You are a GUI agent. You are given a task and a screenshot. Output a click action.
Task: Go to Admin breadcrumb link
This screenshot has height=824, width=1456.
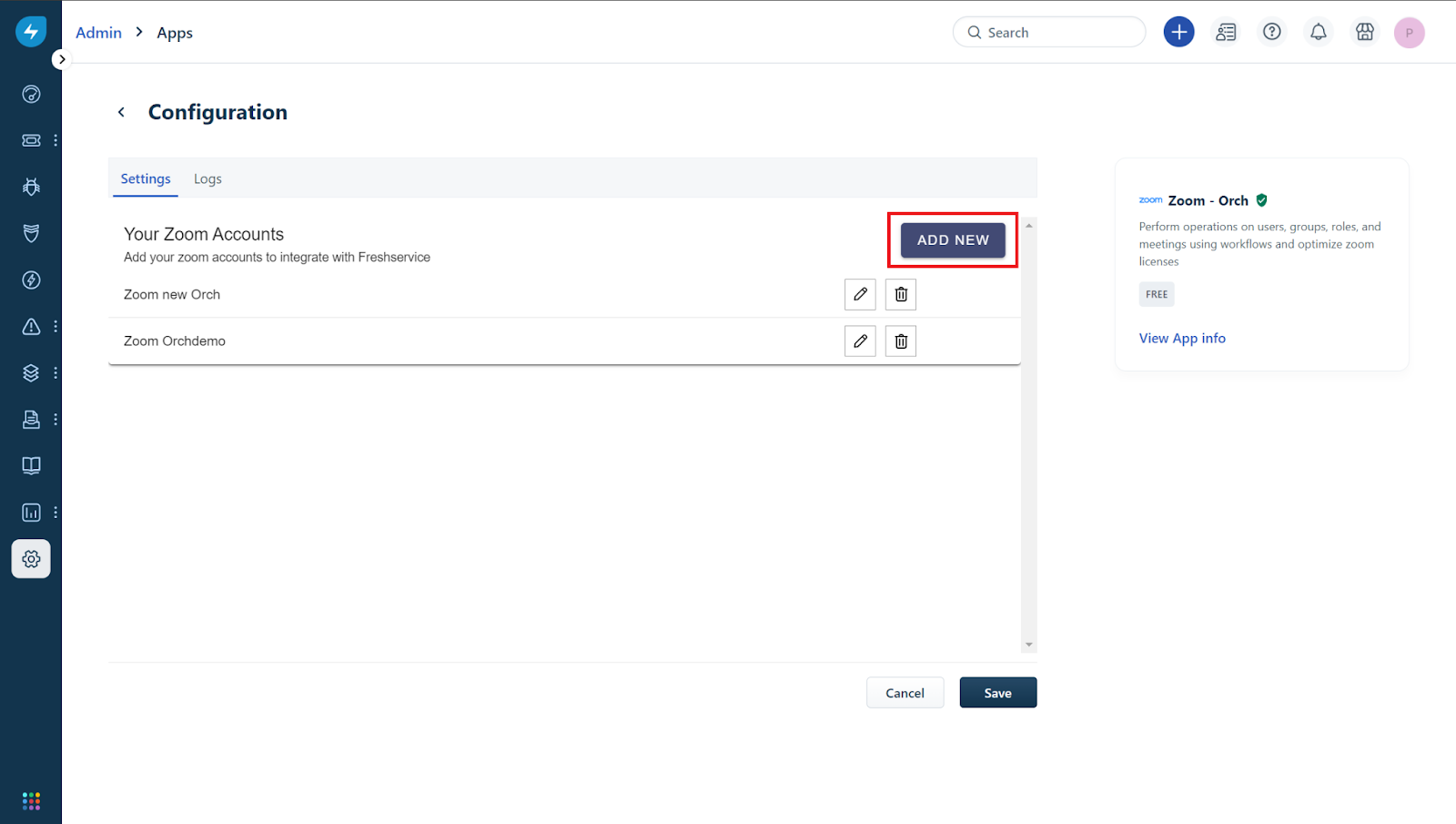click(98, 33)
